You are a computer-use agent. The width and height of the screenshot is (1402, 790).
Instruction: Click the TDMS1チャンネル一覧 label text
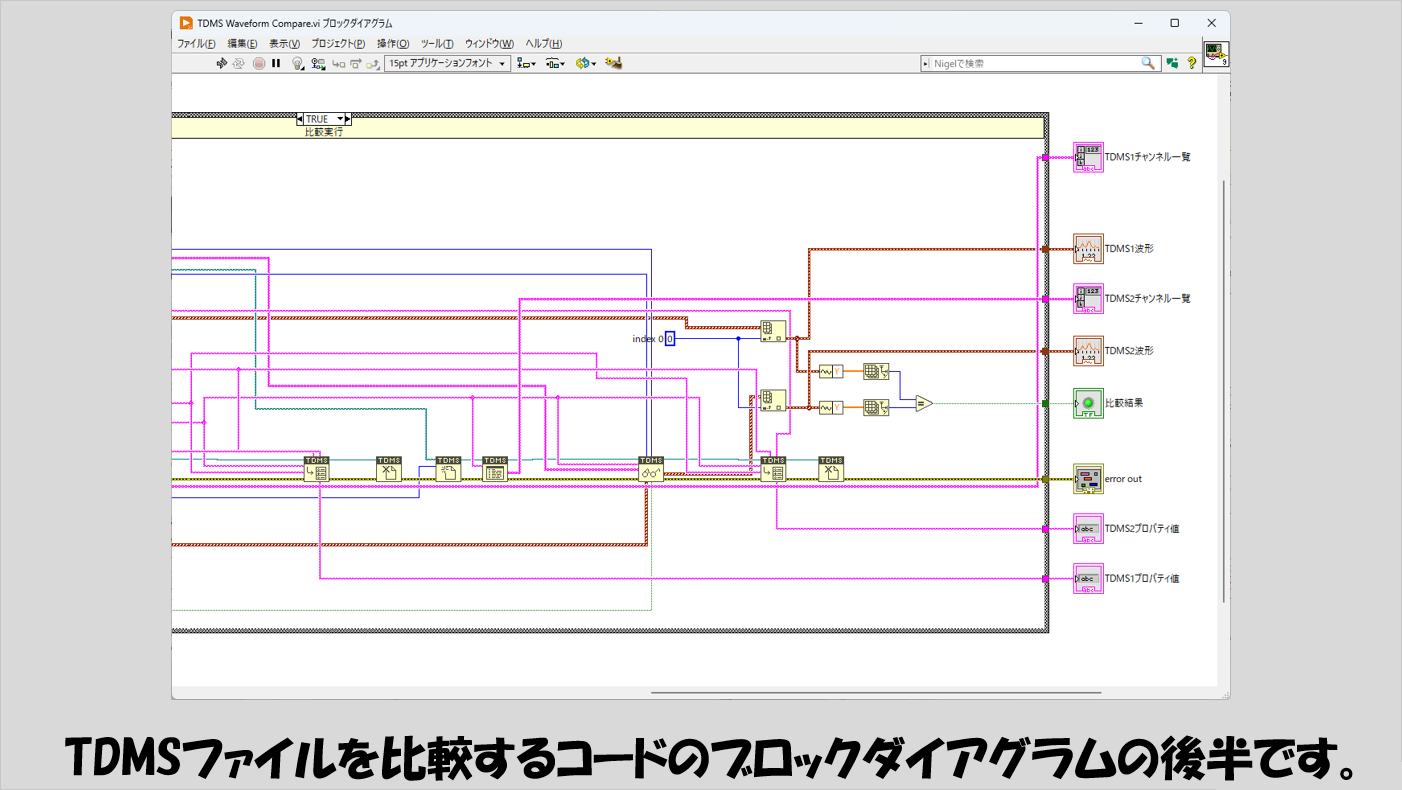[1148, 157]
